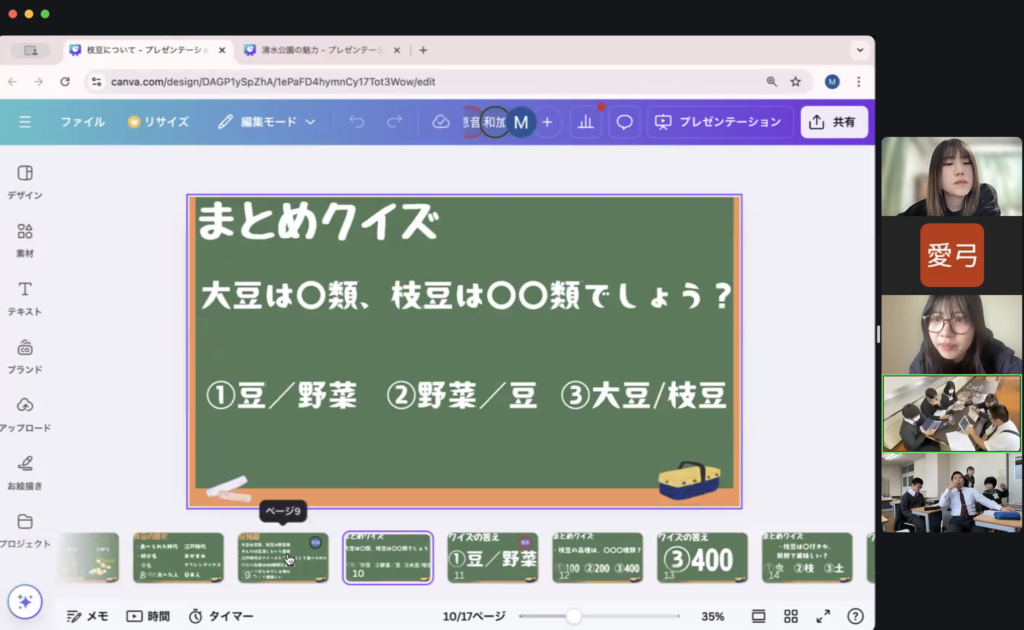Open the 素材 elements panel
This screenshot has height=630, width=1024.
point(25,240)
